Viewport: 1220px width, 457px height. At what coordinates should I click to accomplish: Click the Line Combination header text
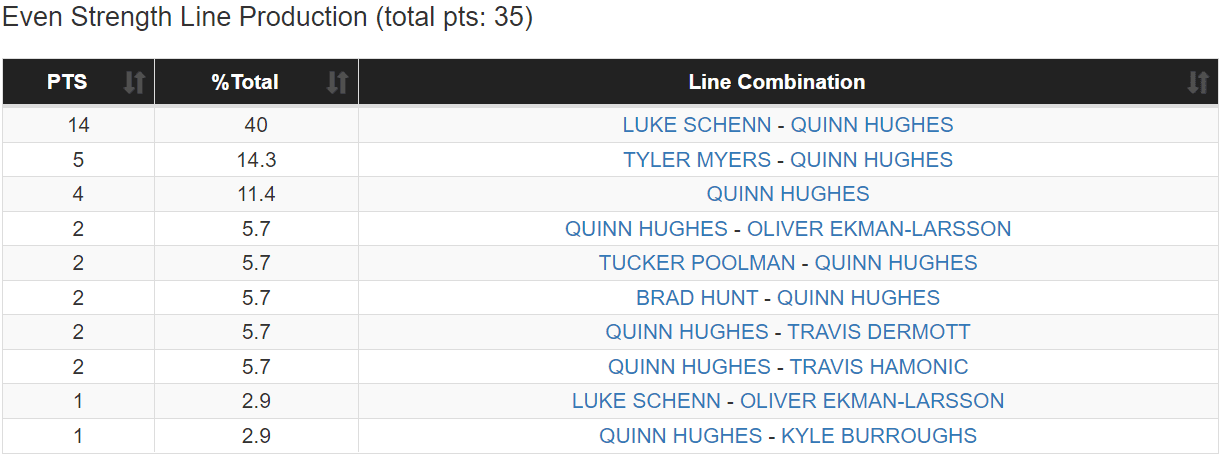click(x=777, y=83)
